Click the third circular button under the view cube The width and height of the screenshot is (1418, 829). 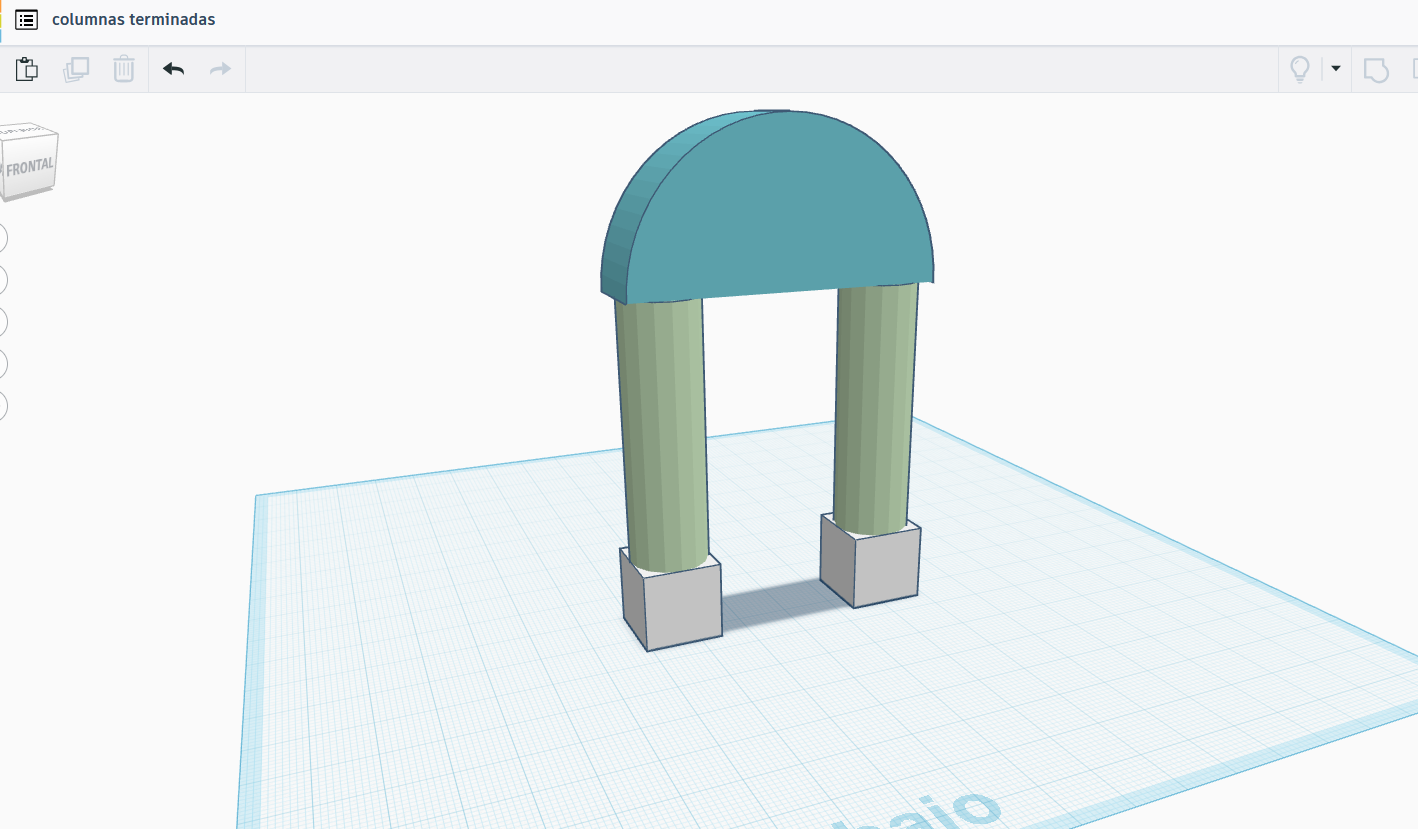pos(2,322)
